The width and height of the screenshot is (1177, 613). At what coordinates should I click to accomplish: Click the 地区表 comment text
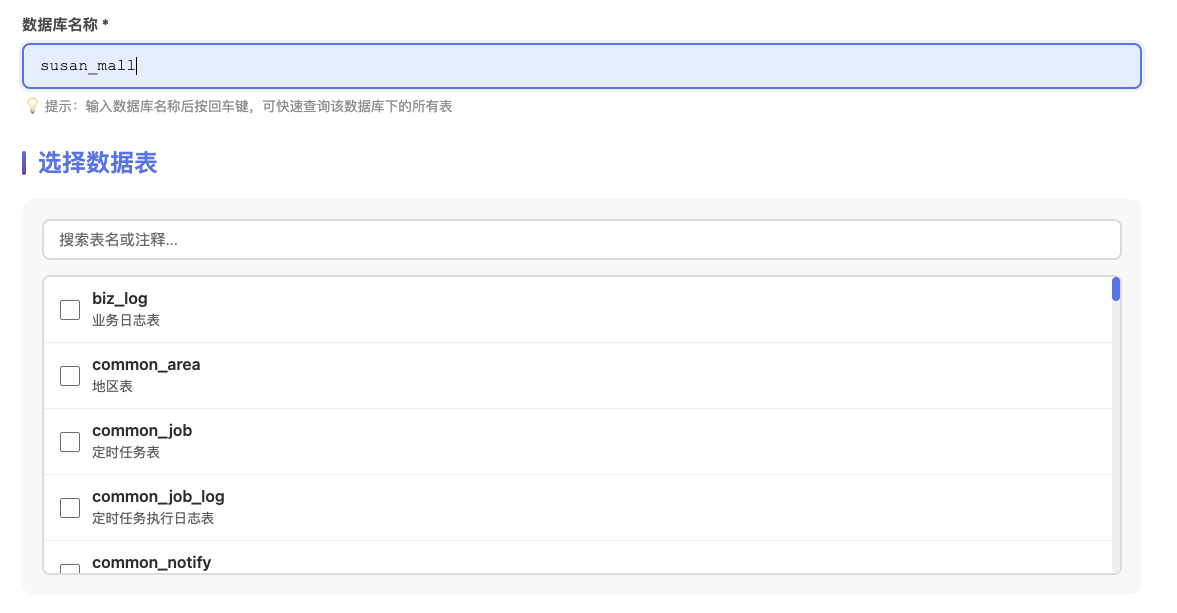coord(112,387)
